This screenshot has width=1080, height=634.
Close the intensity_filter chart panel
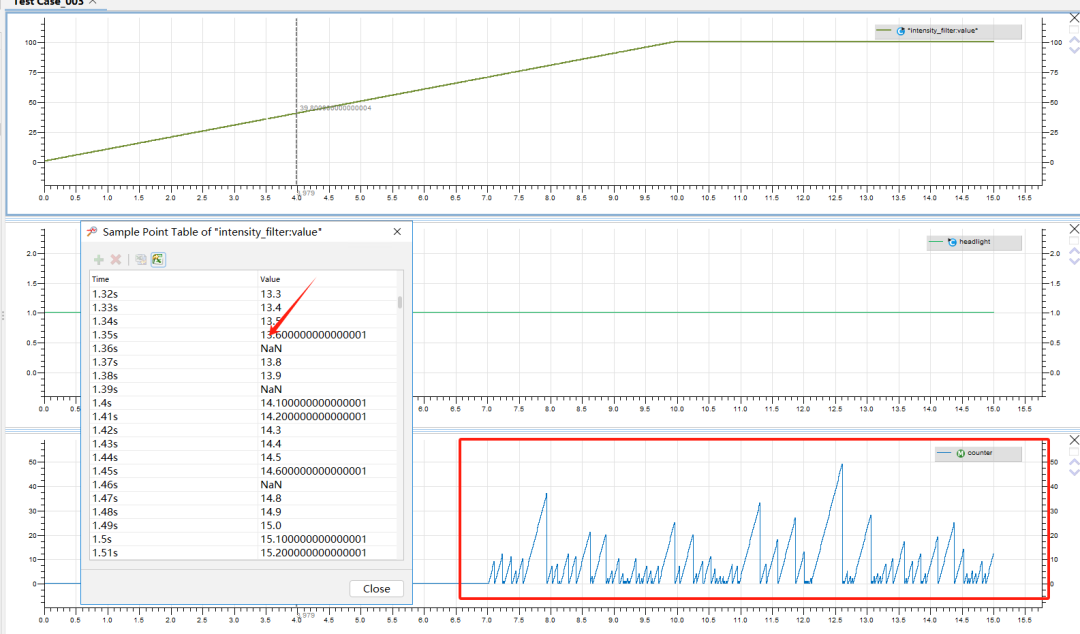tap(1074, 18)
